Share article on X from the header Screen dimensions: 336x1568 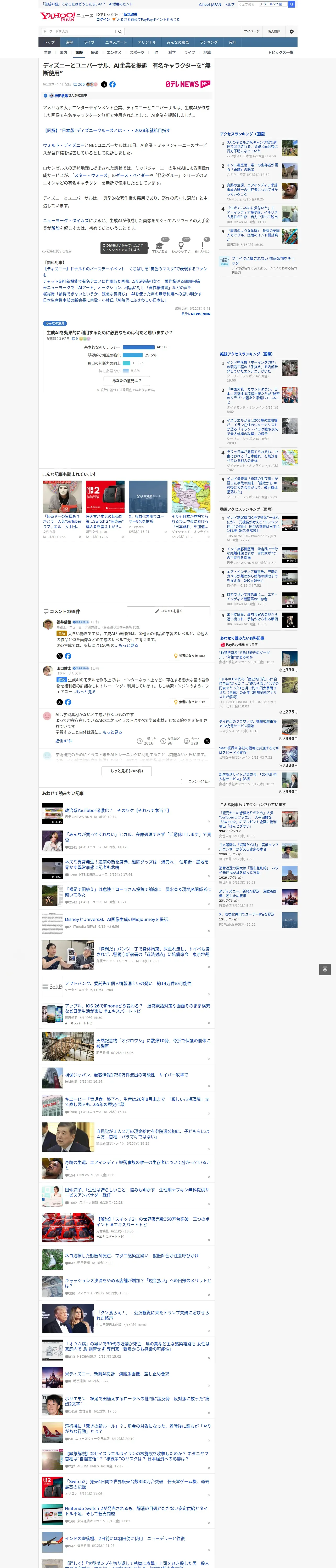pos(104,85)
